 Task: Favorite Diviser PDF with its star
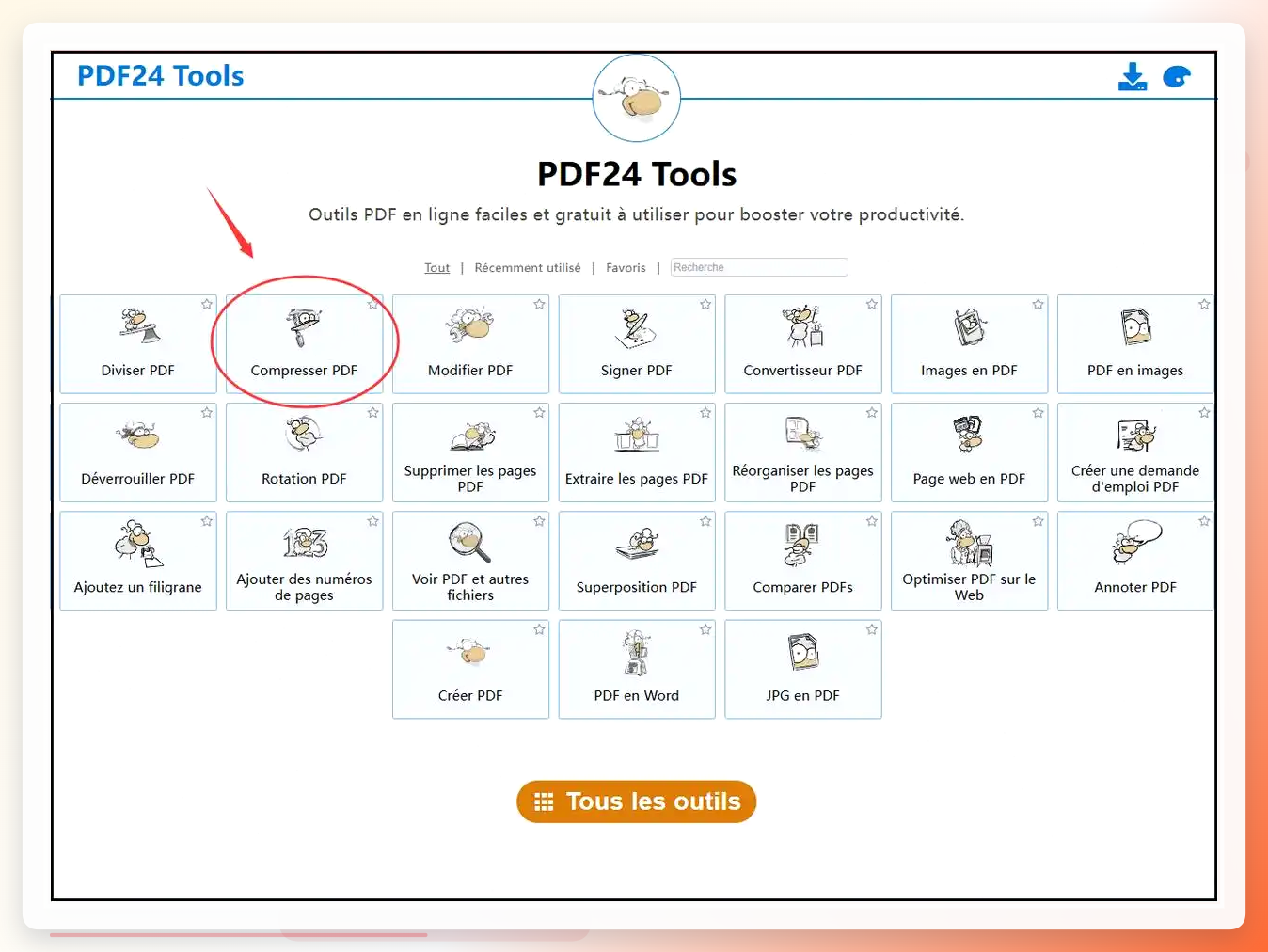(207, 305)
